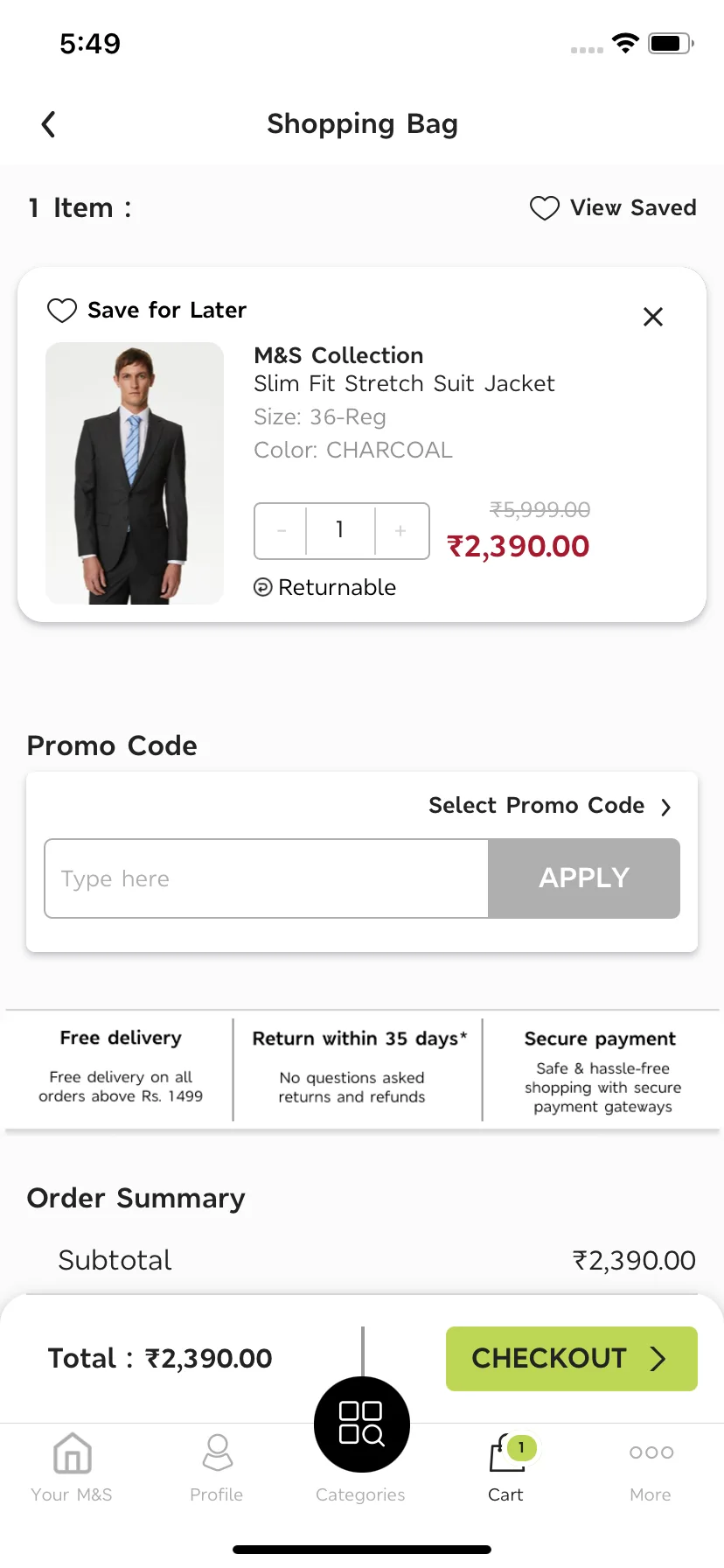Focus the promo code Type here field

point(267,878)
